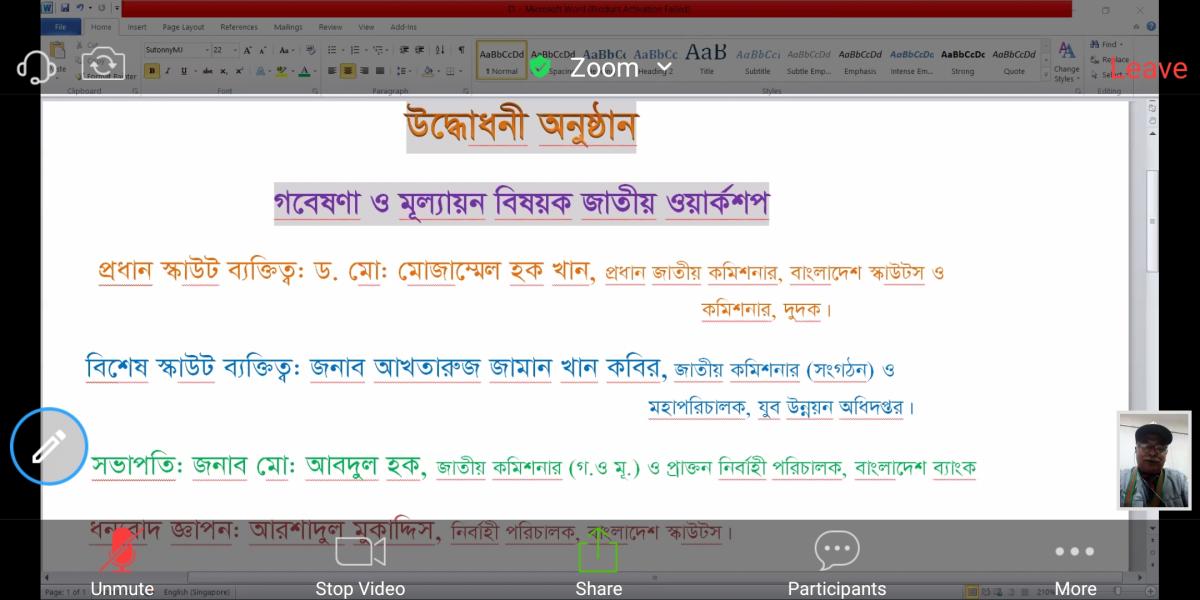Tap the self-view video thumbnail
This screenshot has height=600, width=1200.
click(1154, 460)
